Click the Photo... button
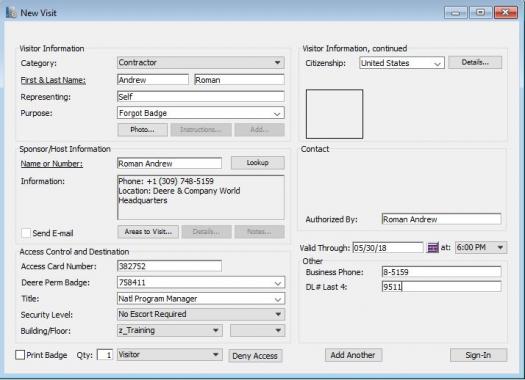Screen dimensions: 525x380 (x=143, y=130)
